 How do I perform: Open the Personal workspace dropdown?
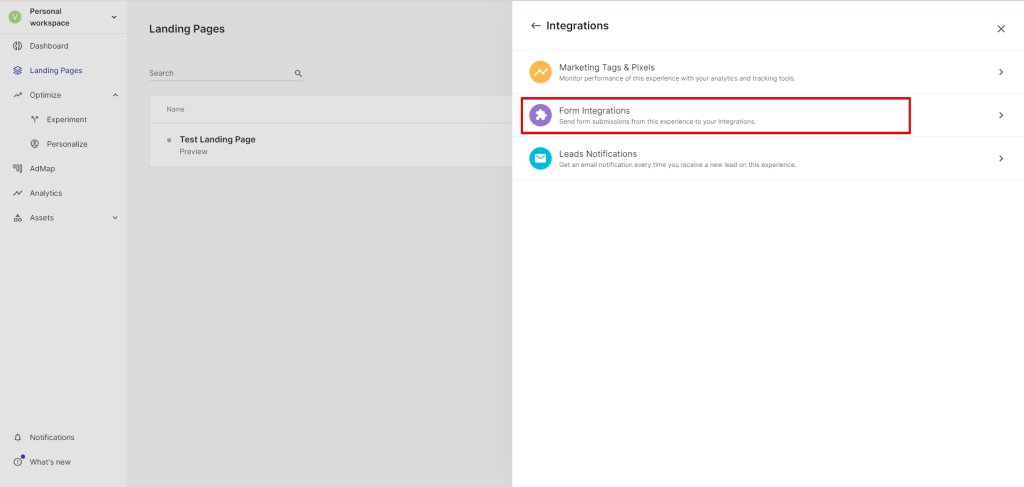113,17
